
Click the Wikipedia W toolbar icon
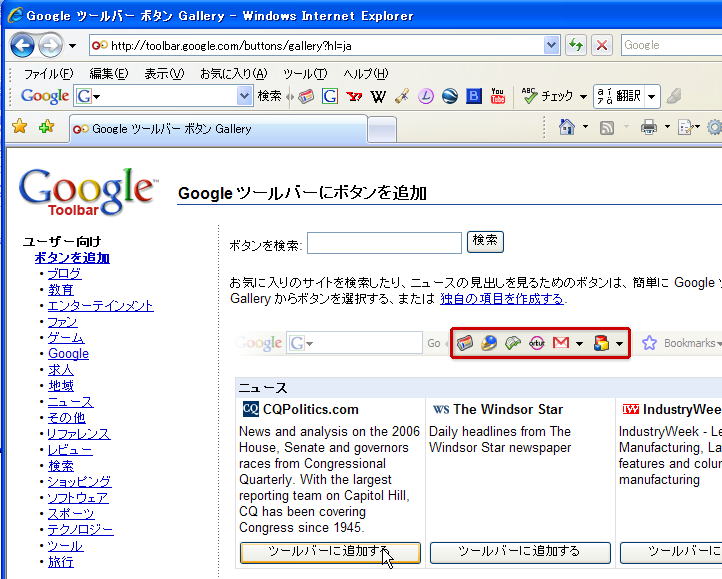[378, 96]
